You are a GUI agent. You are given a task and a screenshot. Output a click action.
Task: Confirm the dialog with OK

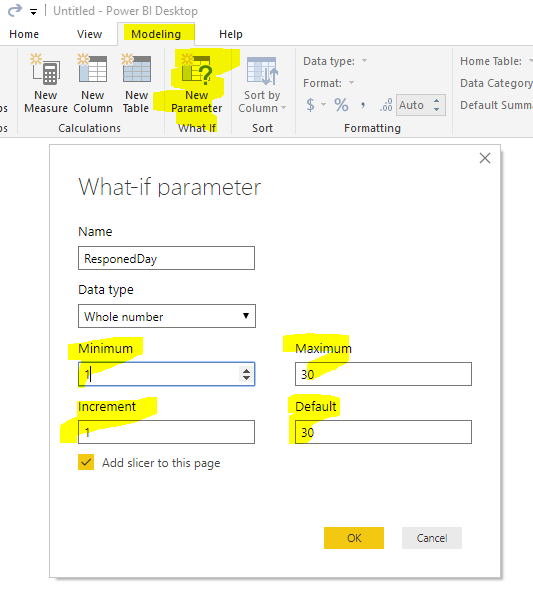[354, 538]
